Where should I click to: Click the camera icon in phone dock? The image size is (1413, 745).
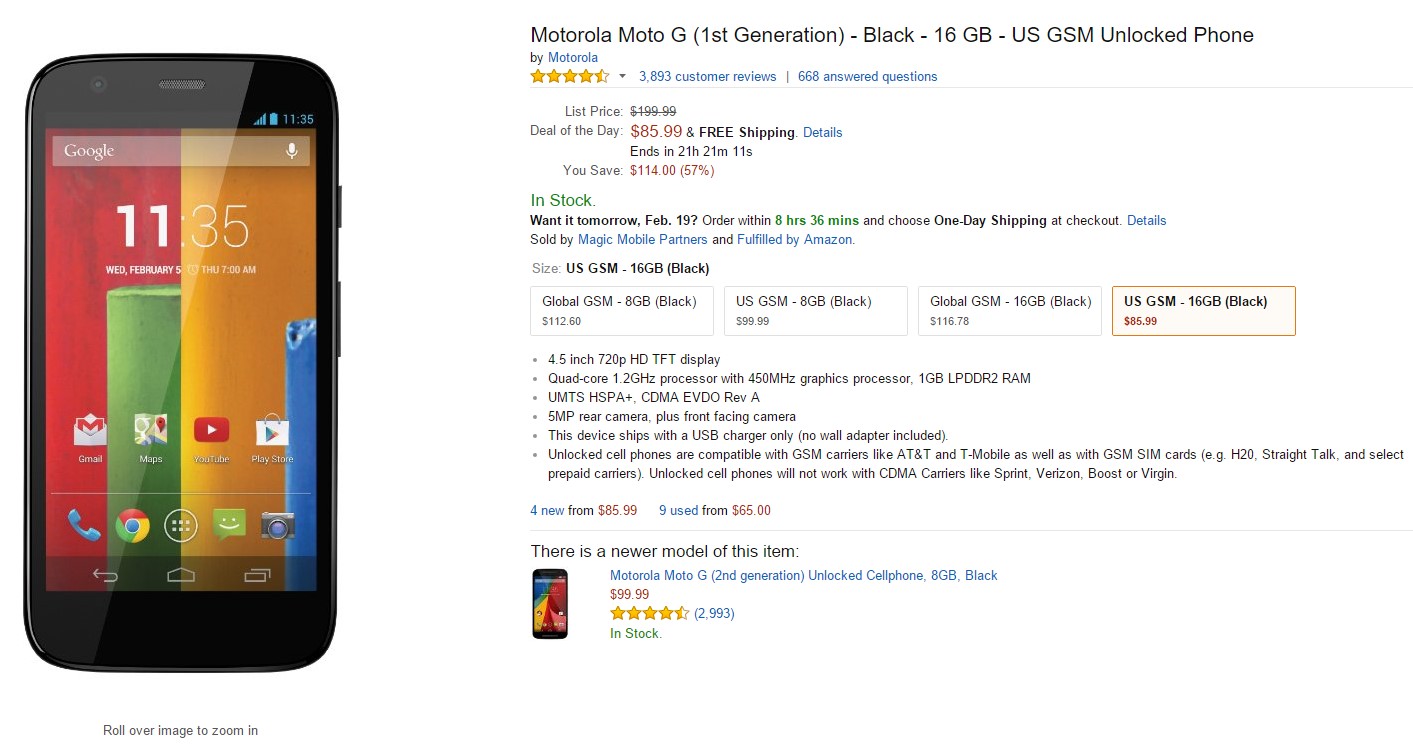278,524
